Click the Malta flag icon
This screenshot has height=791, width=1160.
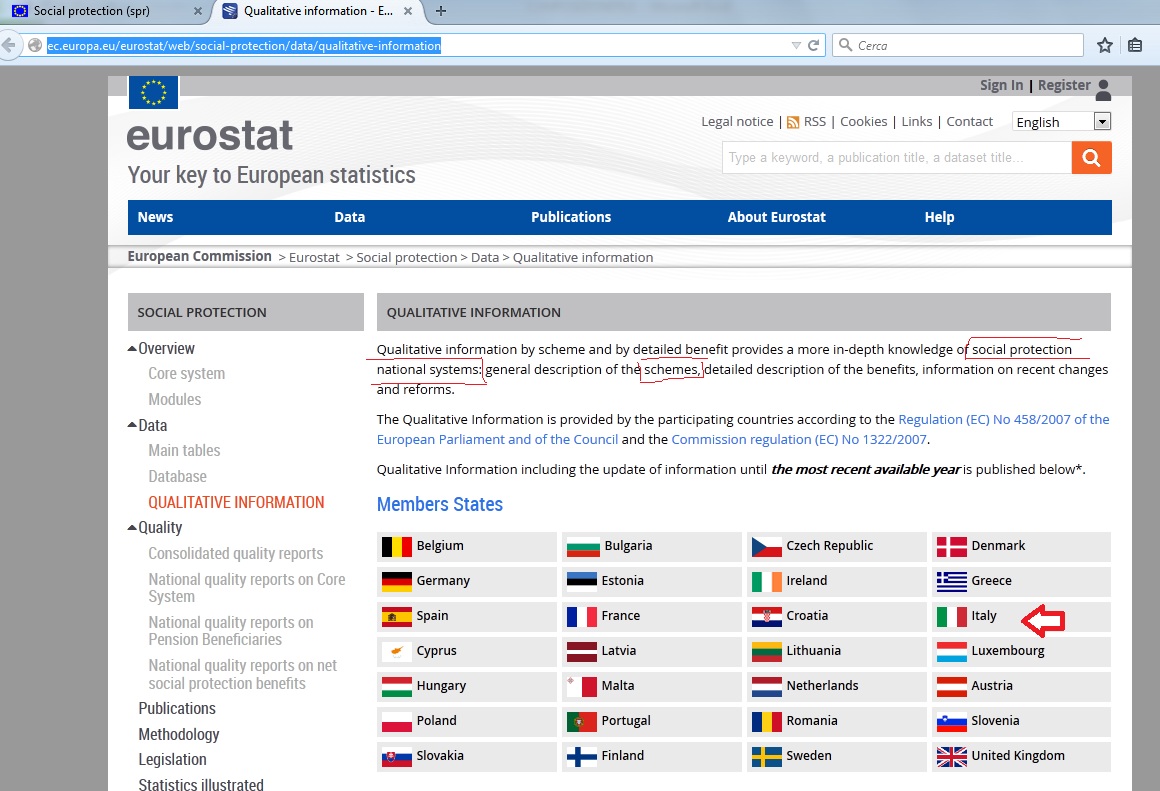581,687
